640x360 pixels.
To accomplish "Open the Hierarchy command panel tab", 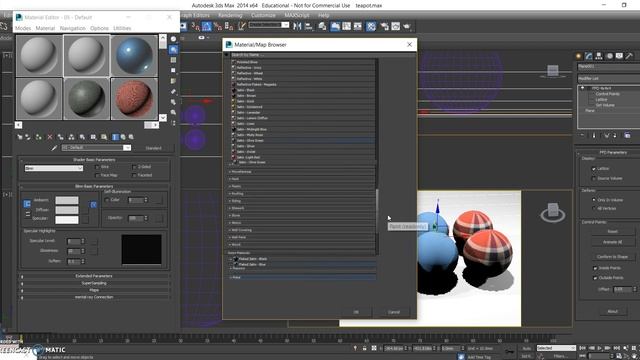I will pos(599,56).
